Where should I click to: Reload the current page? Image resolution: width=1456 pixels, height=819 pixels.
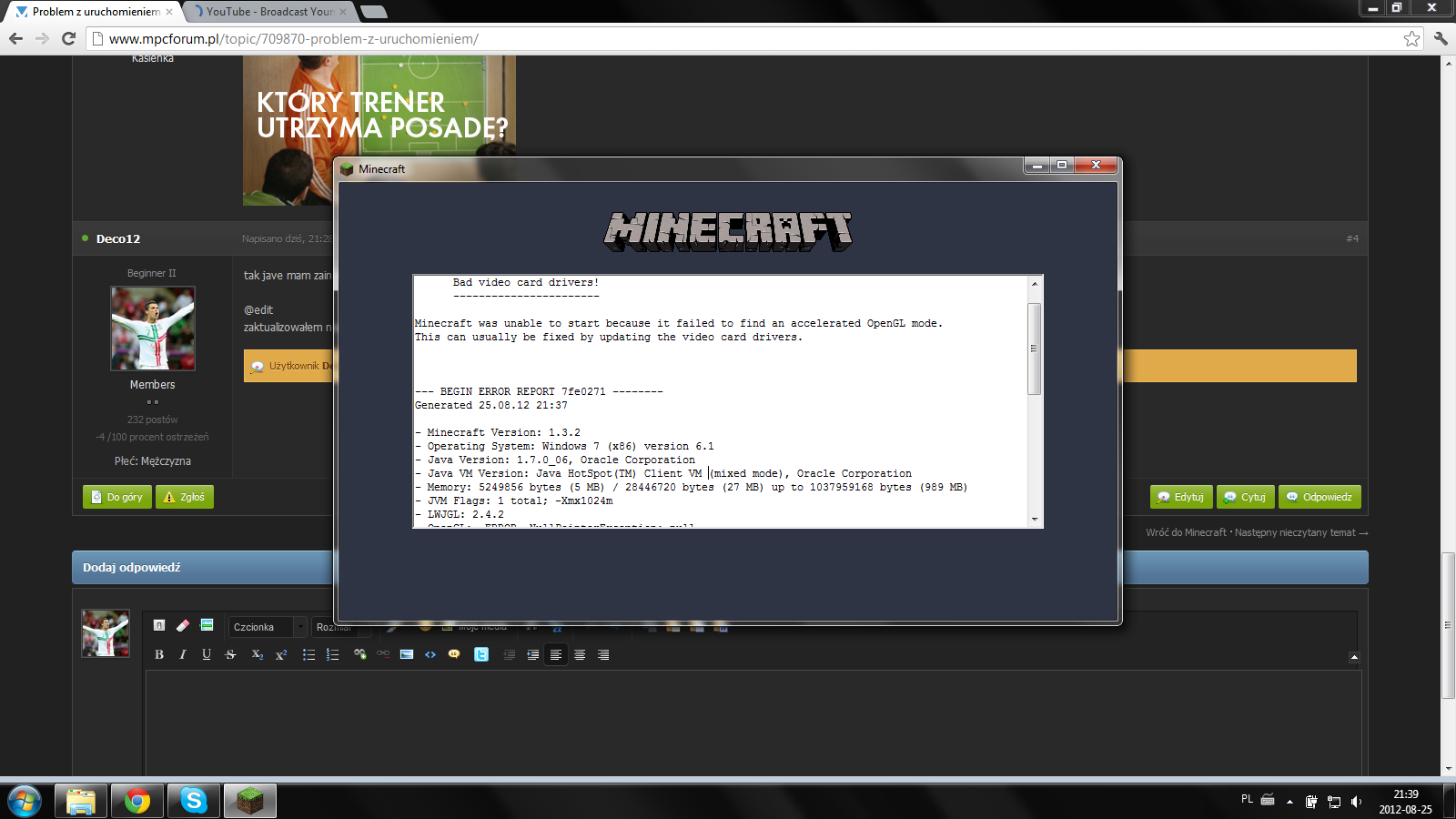coord(68,38)
